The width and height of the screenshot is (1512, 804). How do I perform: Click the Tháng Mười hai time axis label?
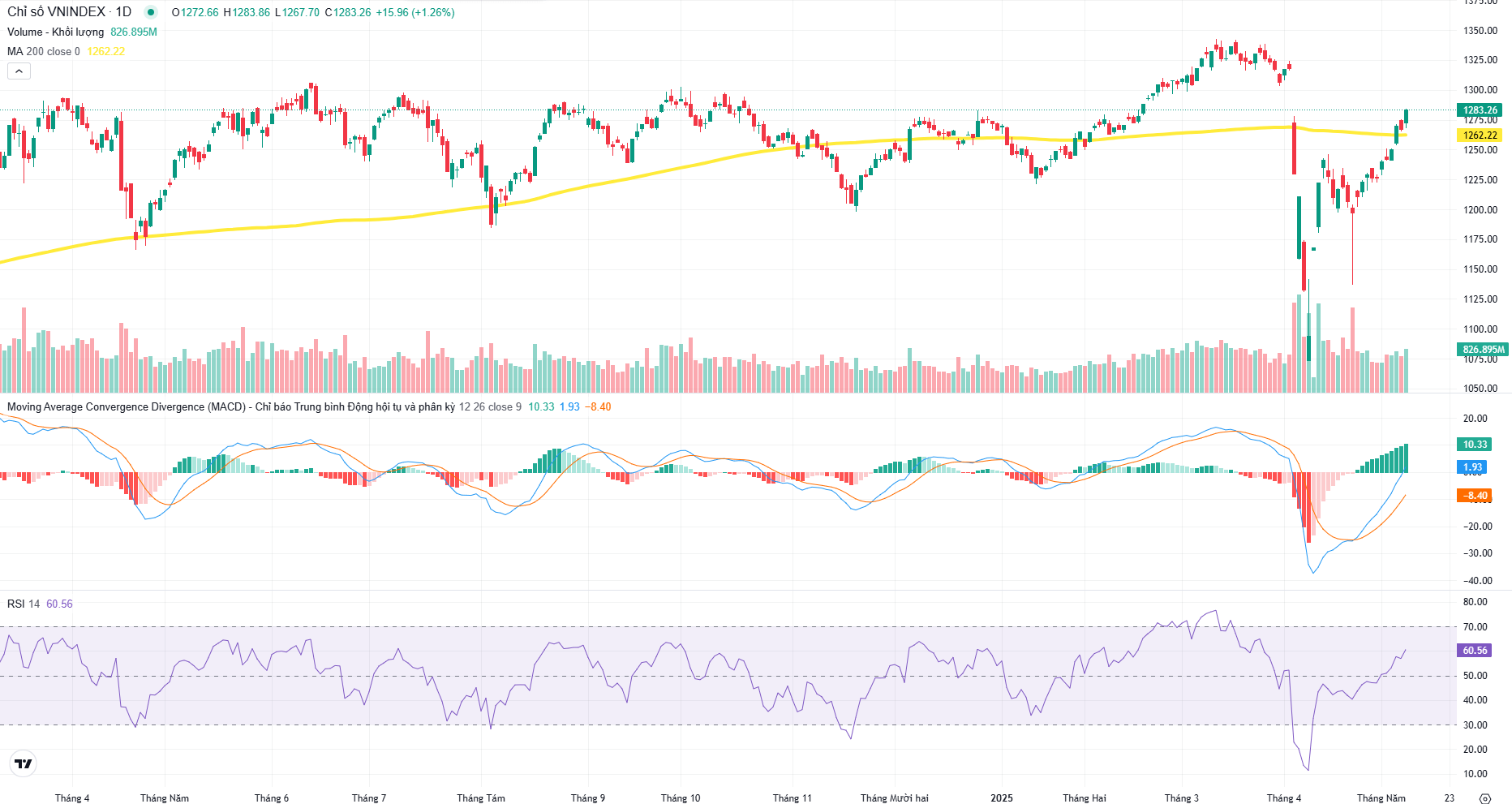[x=895, y=798]
